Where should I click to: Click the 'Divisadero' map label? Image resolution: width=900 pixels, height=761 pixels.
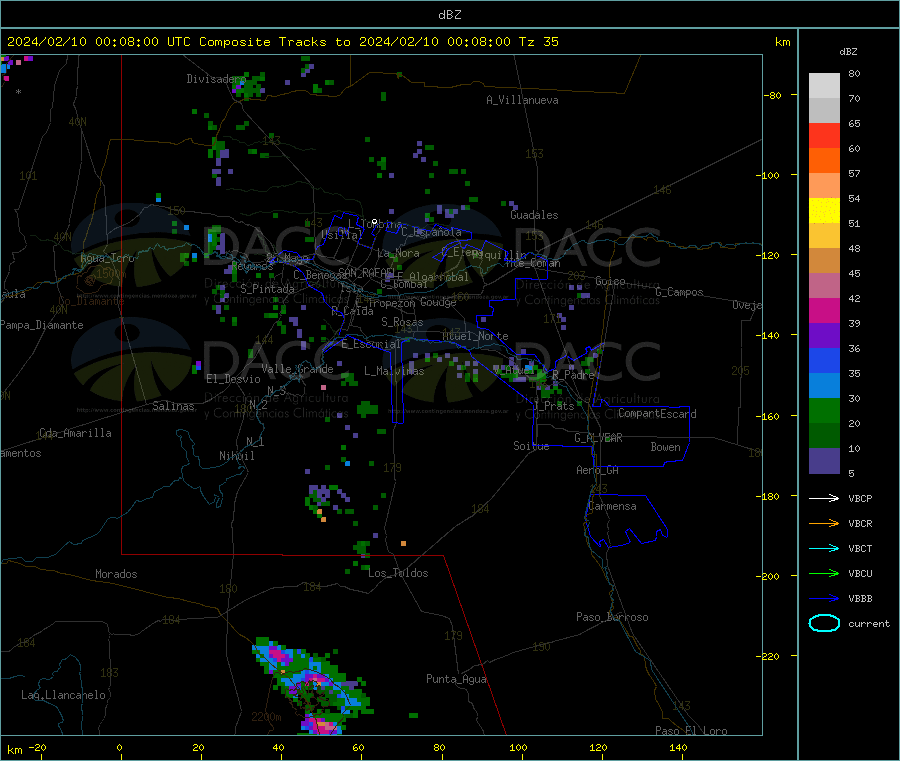tap(215, 79)
